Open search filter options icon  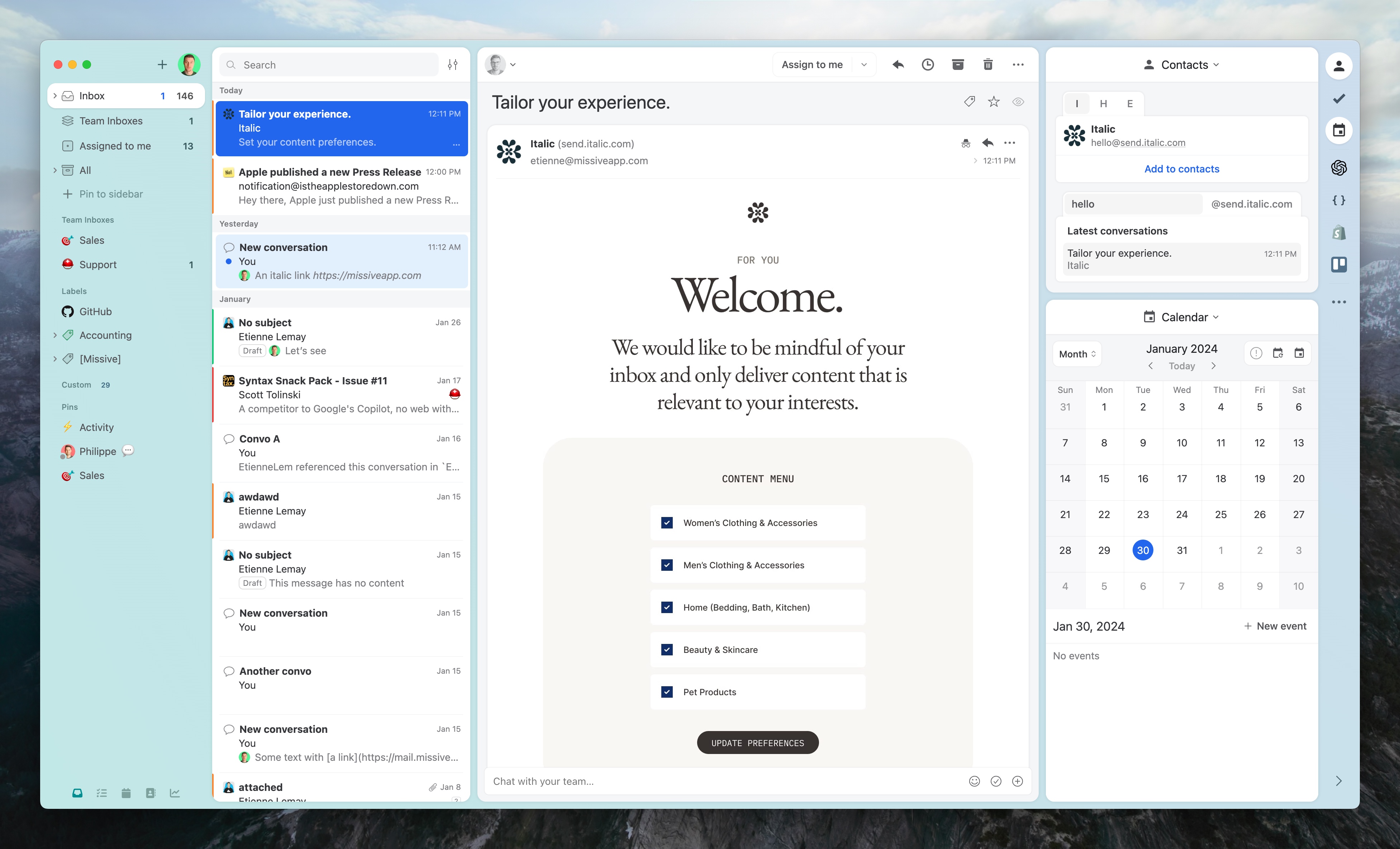tap(453, 65)
